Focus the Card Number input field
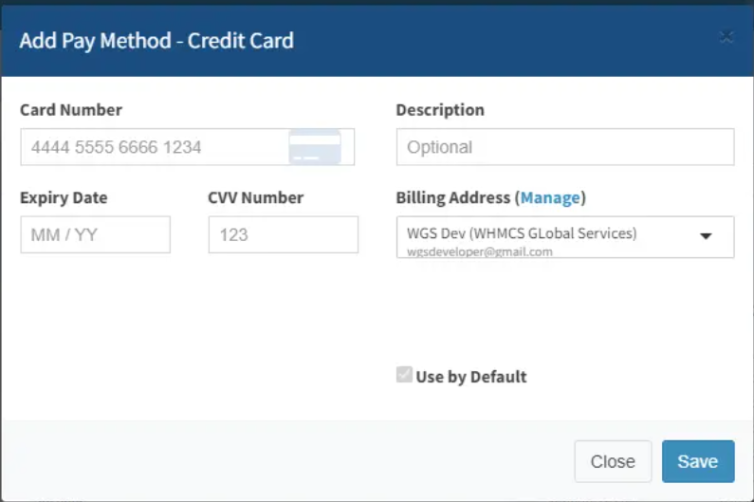 [188, 147]
